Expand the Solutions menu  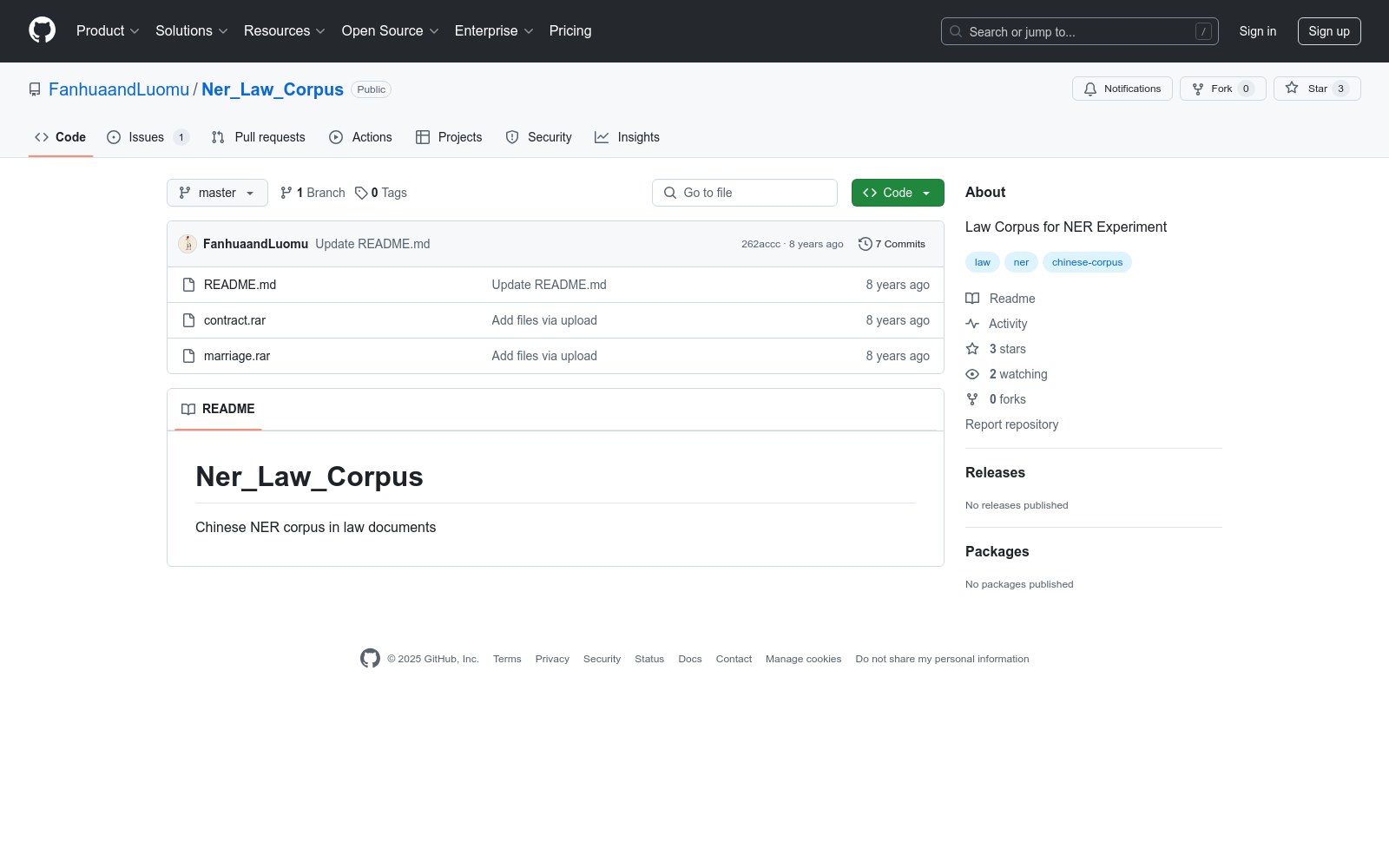point(192,31)
